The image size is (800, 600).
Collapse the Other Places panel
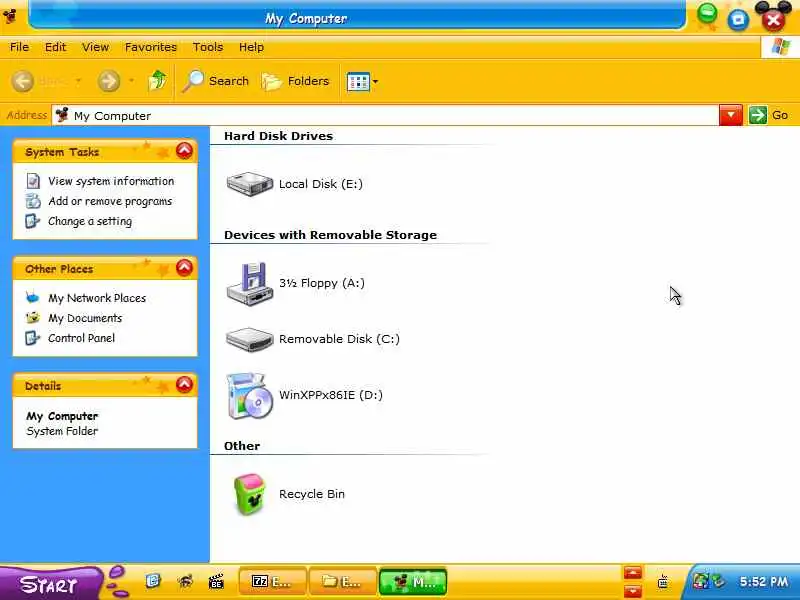184,268
